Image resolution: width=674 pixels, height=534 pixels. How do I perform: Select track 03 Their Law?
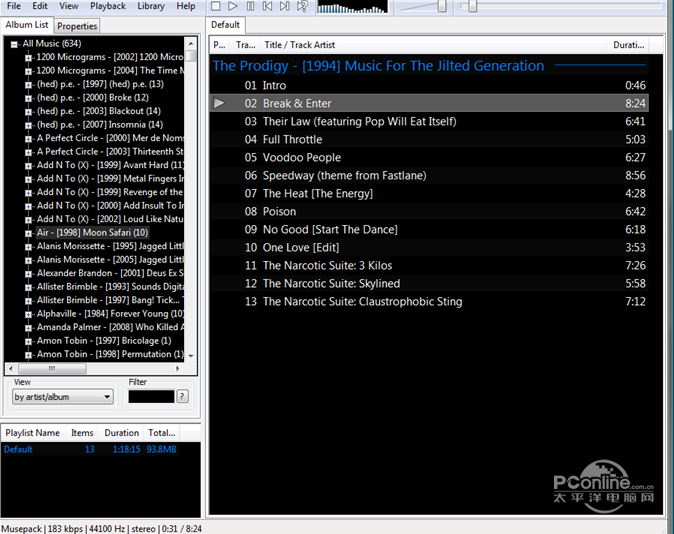tap(429, 121)
